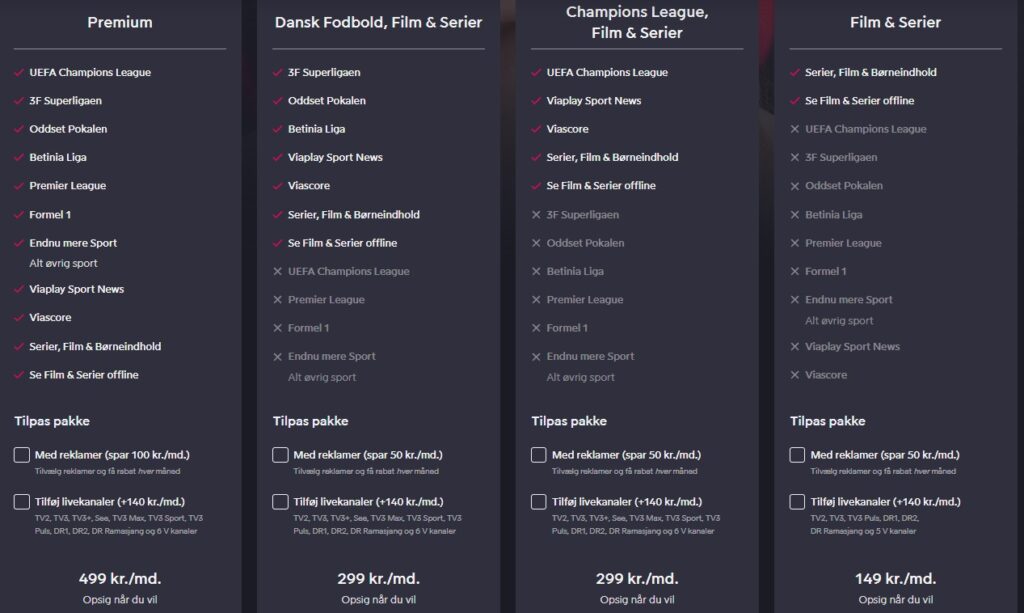
Task: Click 'Endnu mere Sport' in Premium list
Action: tap(73, 243)
